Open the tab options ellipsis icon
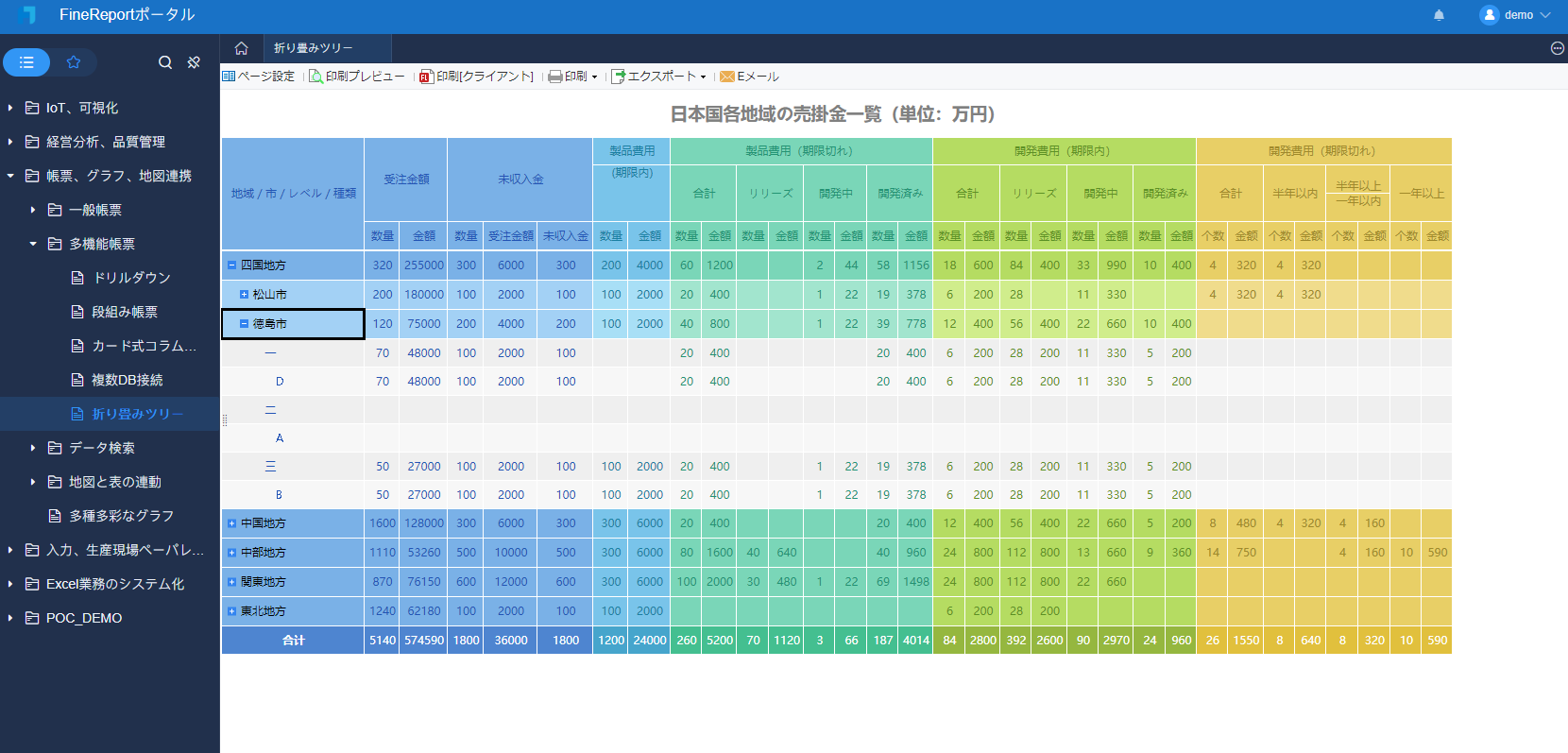Viewport: 1568px width, 753px height. 1558,48
